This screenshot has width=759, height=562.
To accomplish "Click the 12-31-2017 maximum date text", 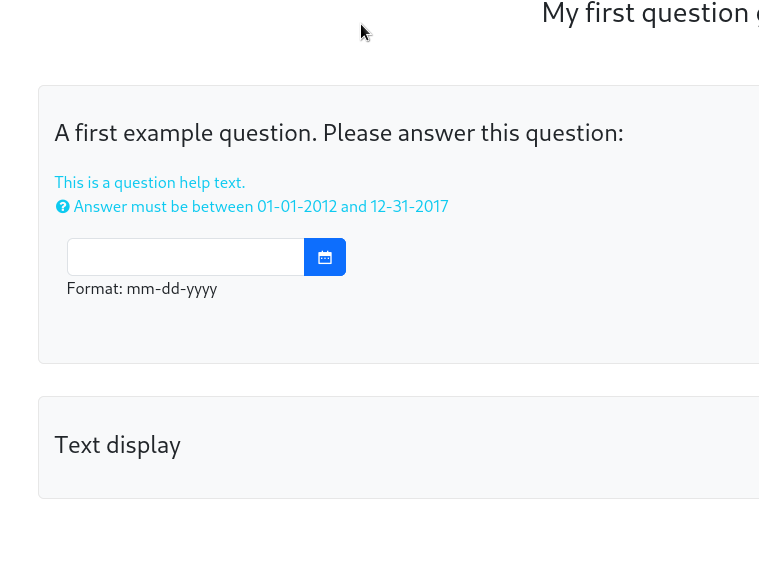I will coord(410,207).
